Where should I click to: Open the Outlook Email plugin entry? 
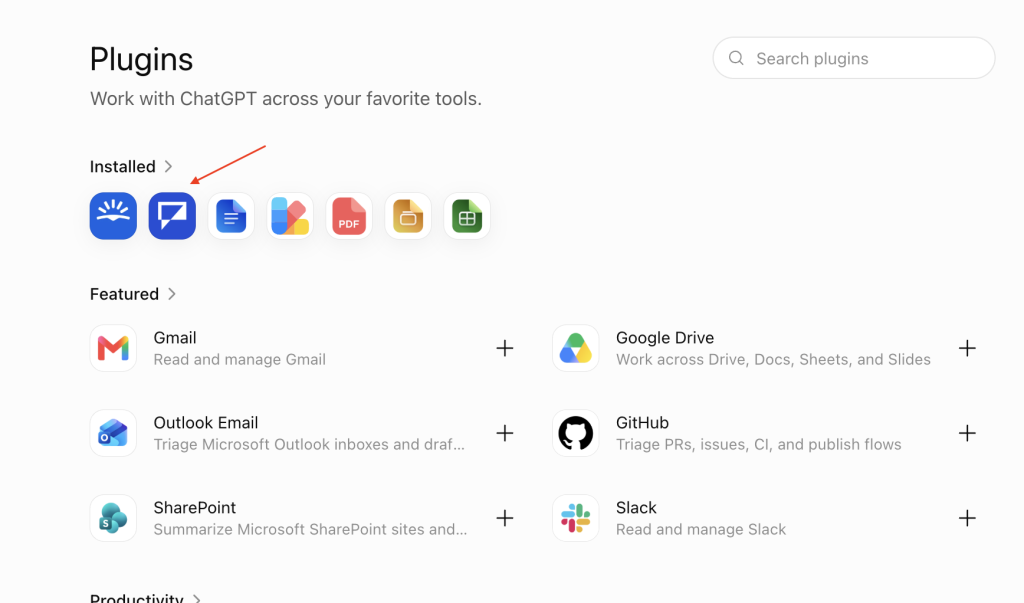[x=302, y=433]
